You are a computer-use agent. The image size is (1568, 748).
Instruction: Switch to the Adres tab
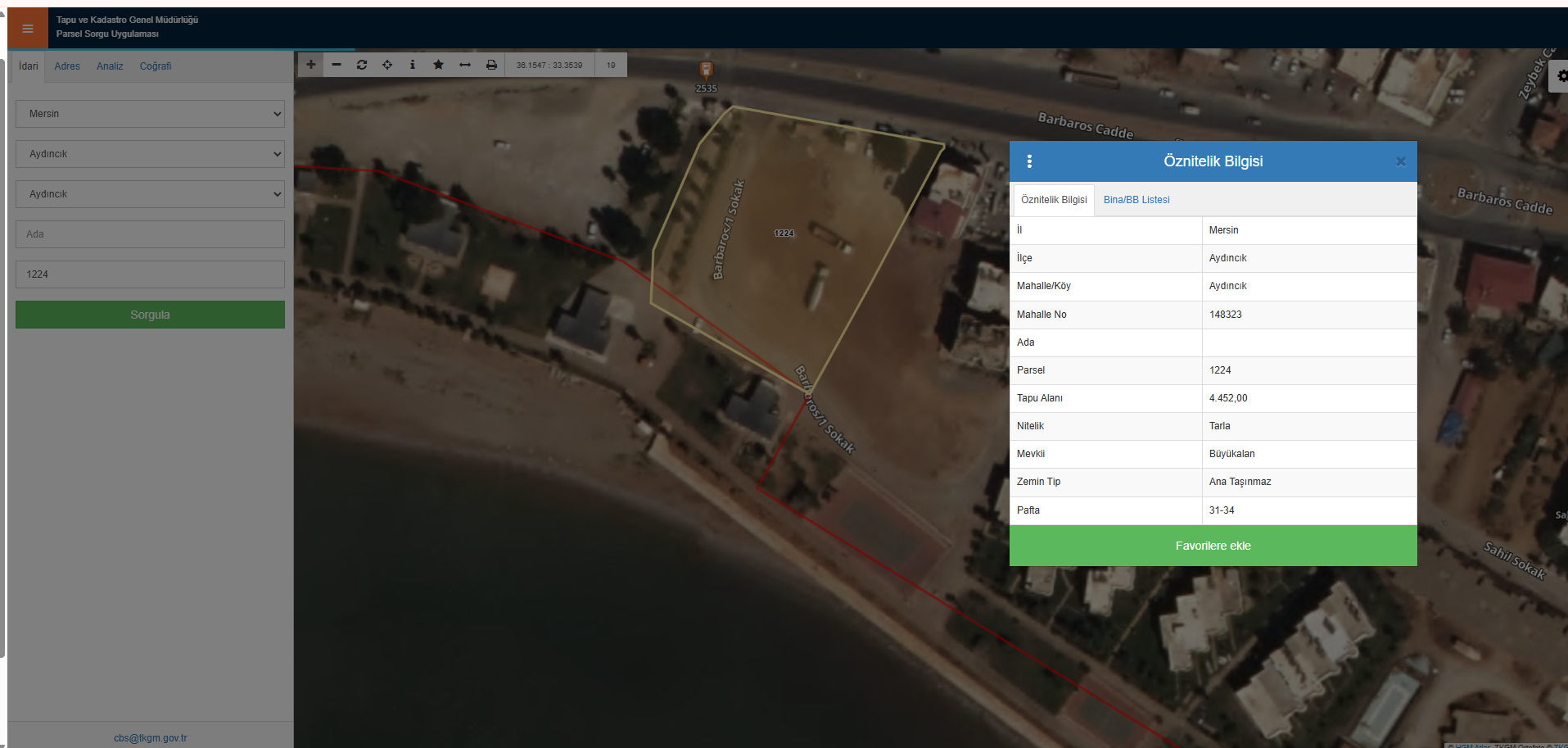pos(67,66)
